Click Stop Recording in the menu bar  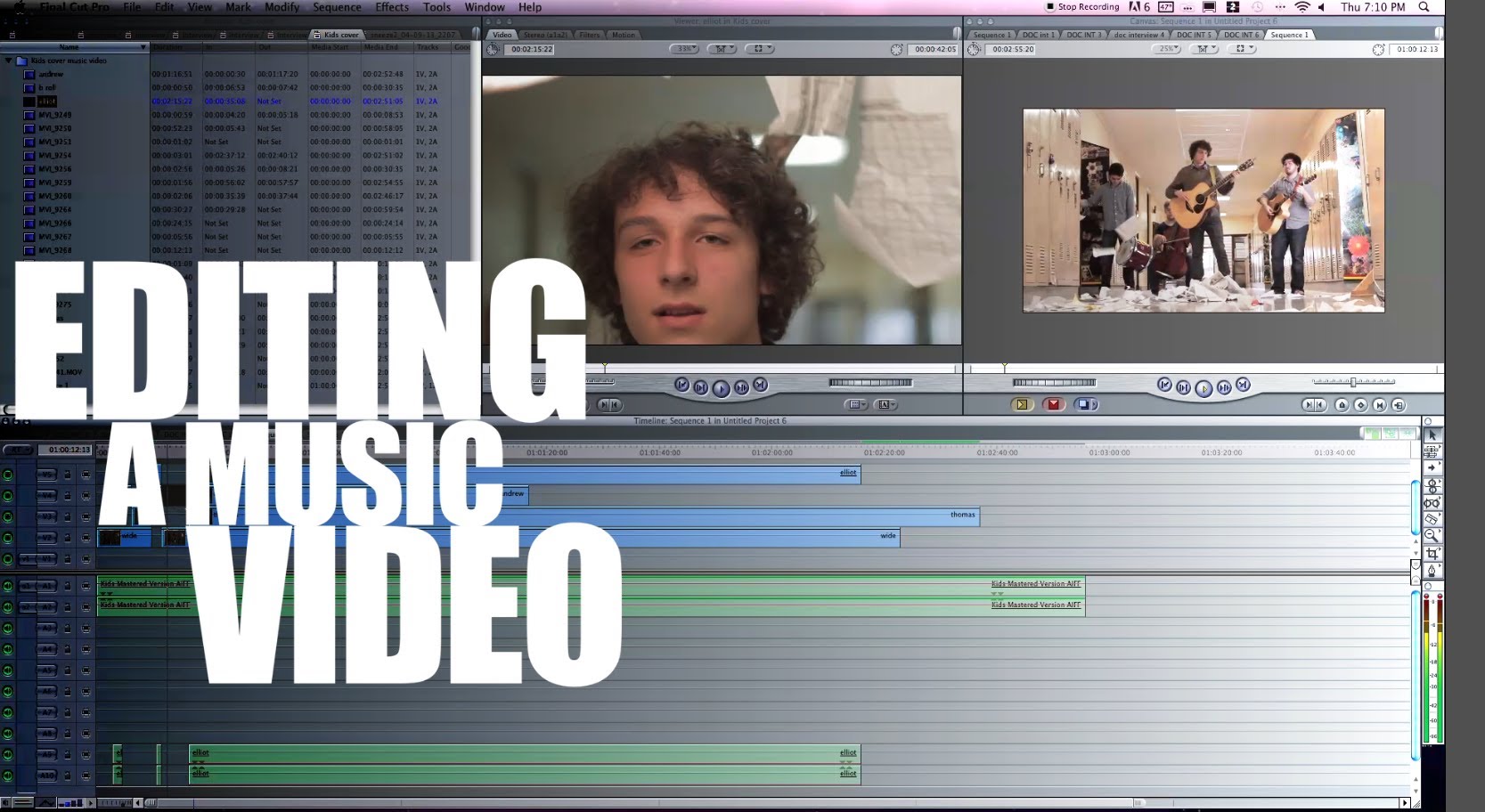(x=1081, y=7)
